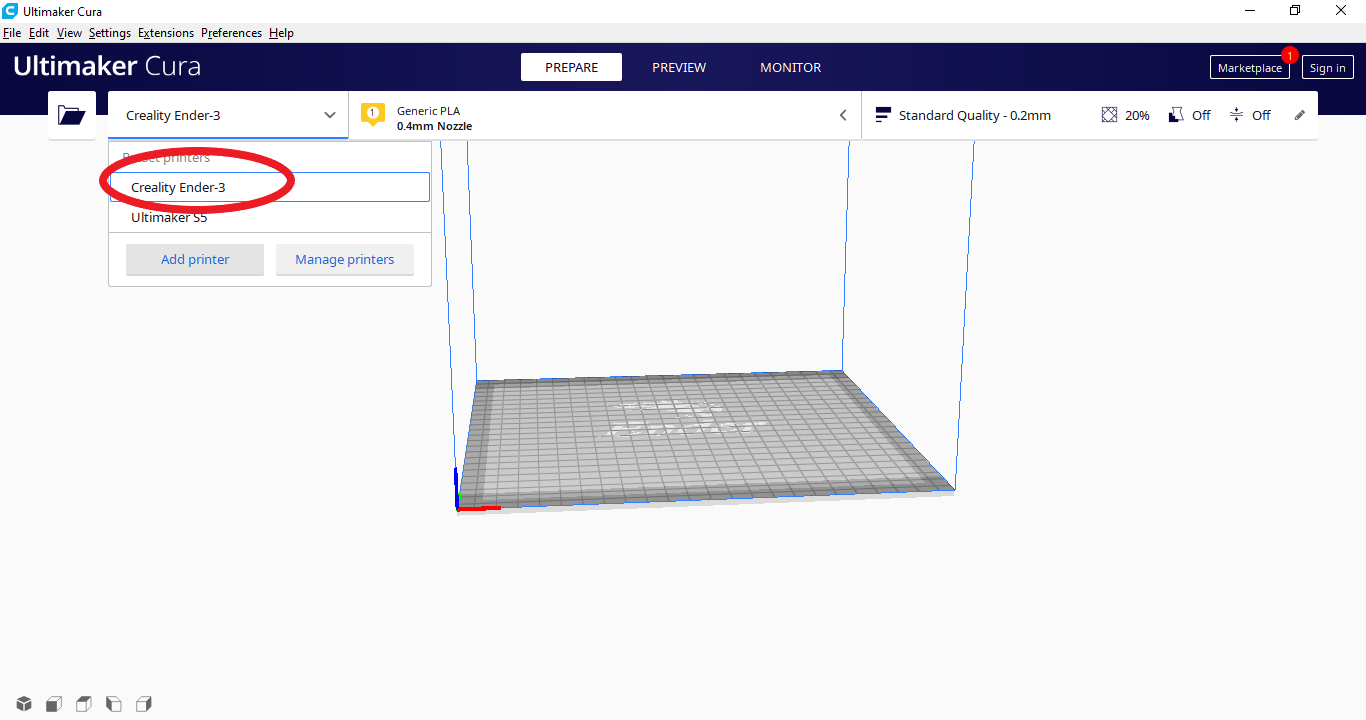
Task: Click the extruder 1 material icon
Action: (x=373, y=114)
